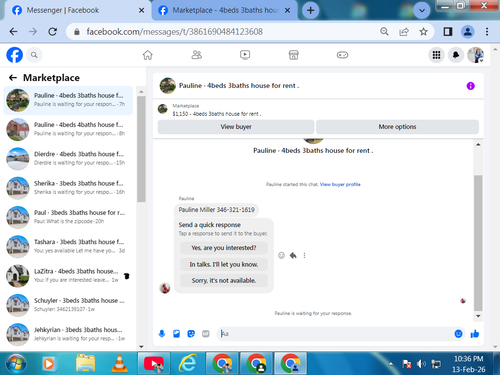Click Pauline's chat header avatar
Image resolution: width=500 pixels, height=375 pixels.
[167, 86]
